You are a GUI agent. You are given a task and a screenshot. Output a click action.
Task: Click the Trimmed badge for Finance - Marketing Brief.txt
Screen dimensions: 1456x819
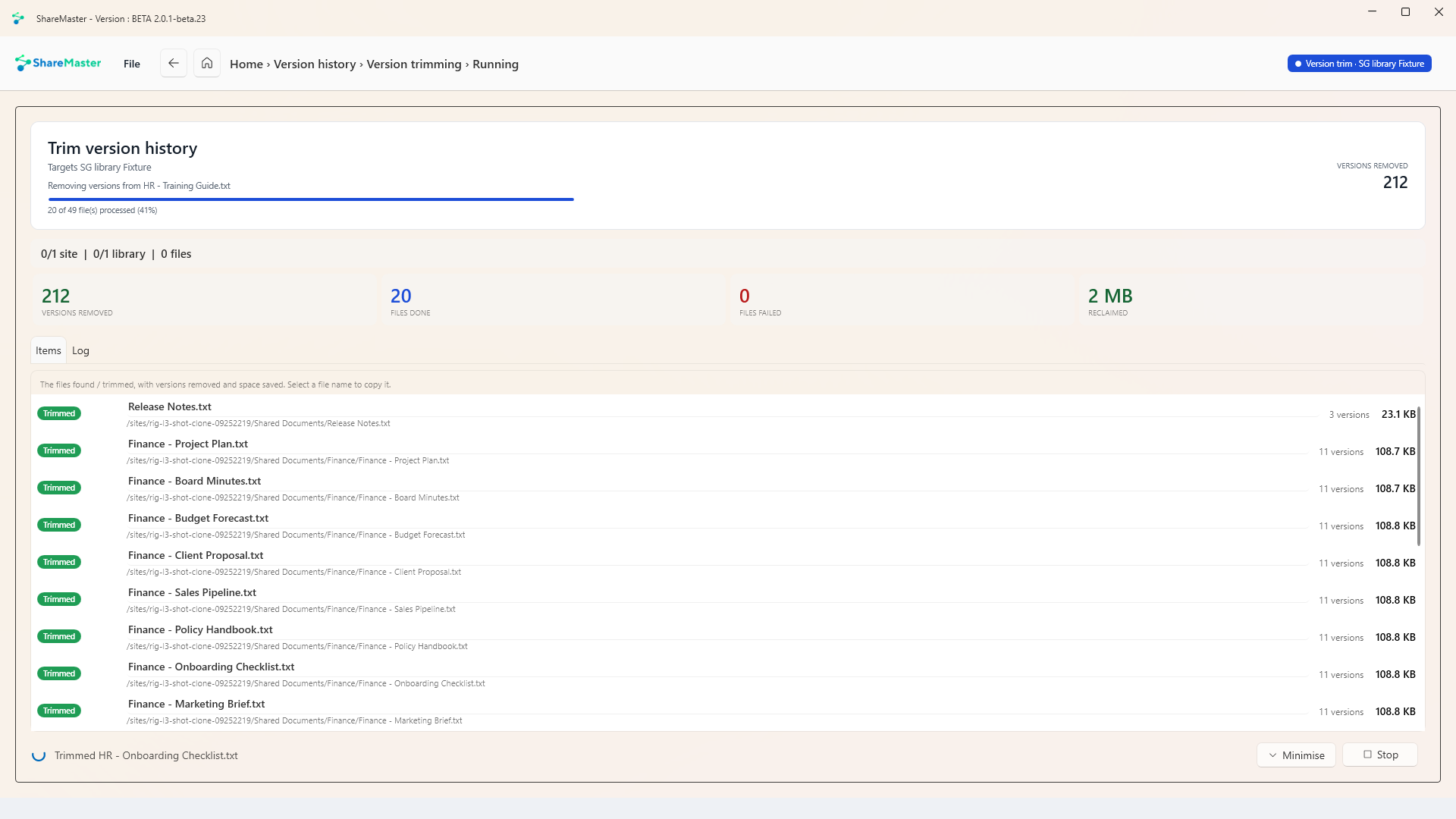tap(59, 711)
